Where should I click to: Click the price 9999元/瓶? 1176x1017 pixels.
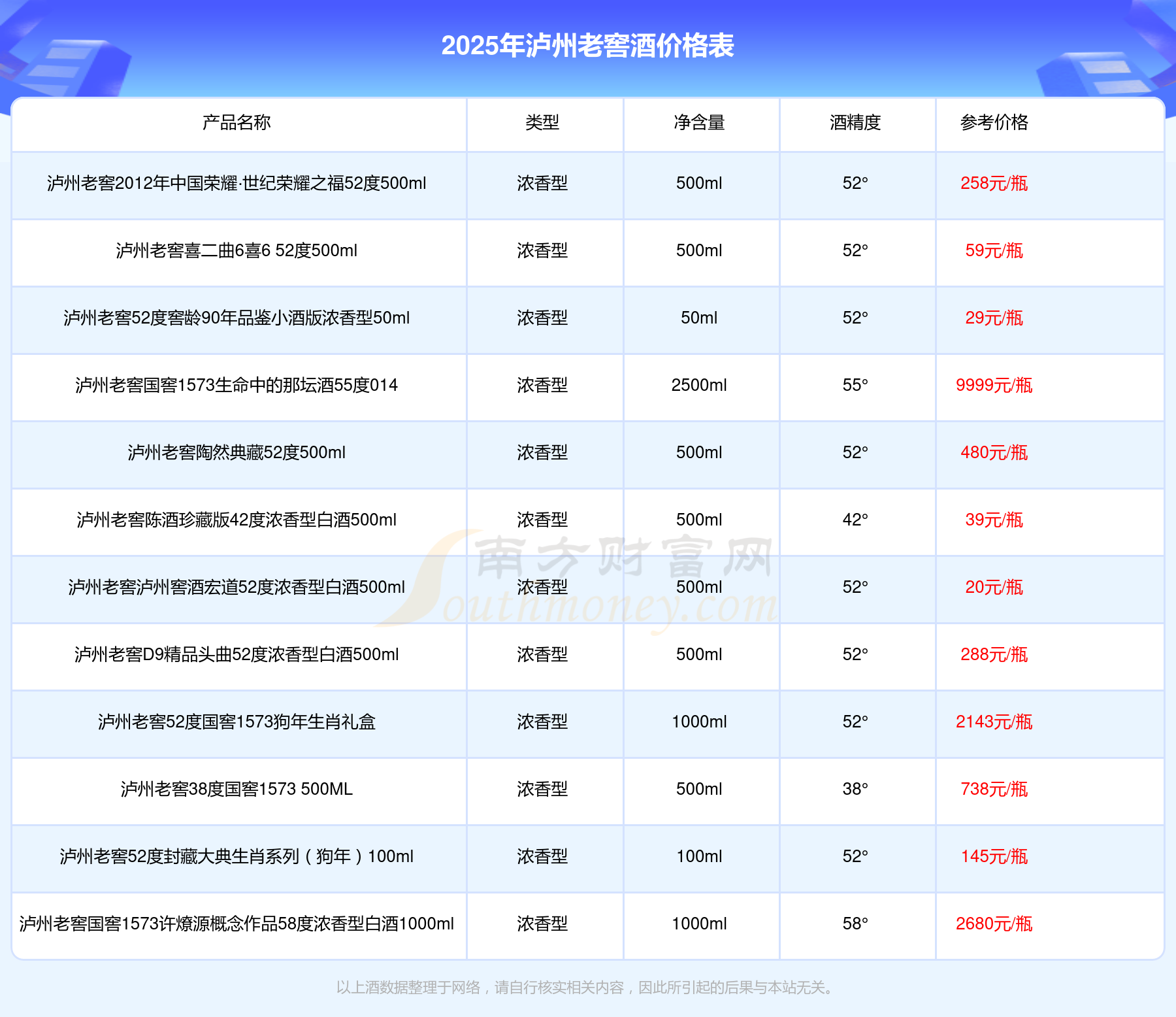tap(994, 385)
